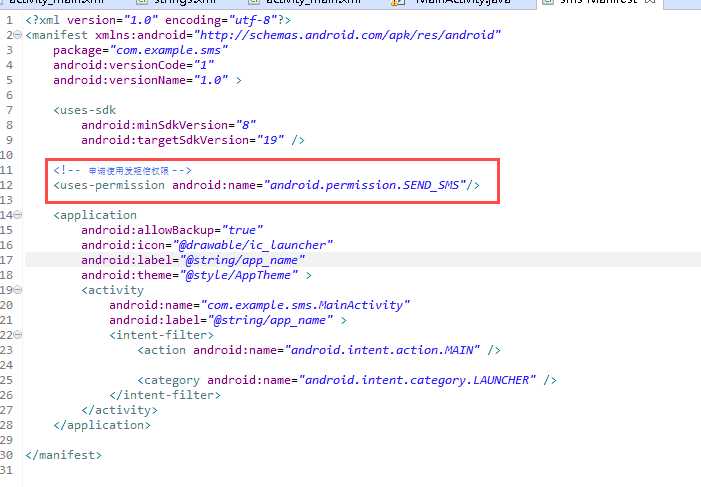Click the XML comment above uses-permission

coord(122,170)
